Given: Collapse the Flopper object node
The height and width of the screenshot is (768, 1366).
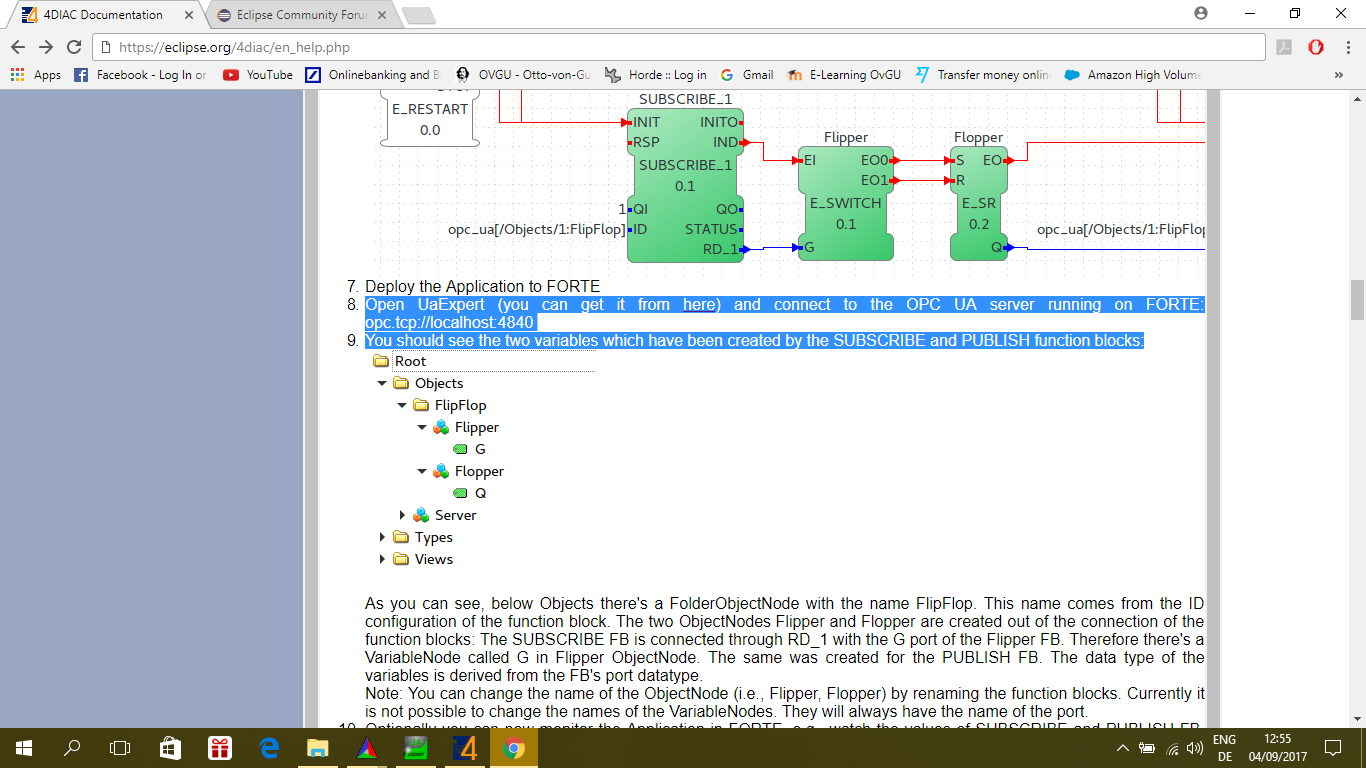Looking at the screenshot, I should [422, 471].
